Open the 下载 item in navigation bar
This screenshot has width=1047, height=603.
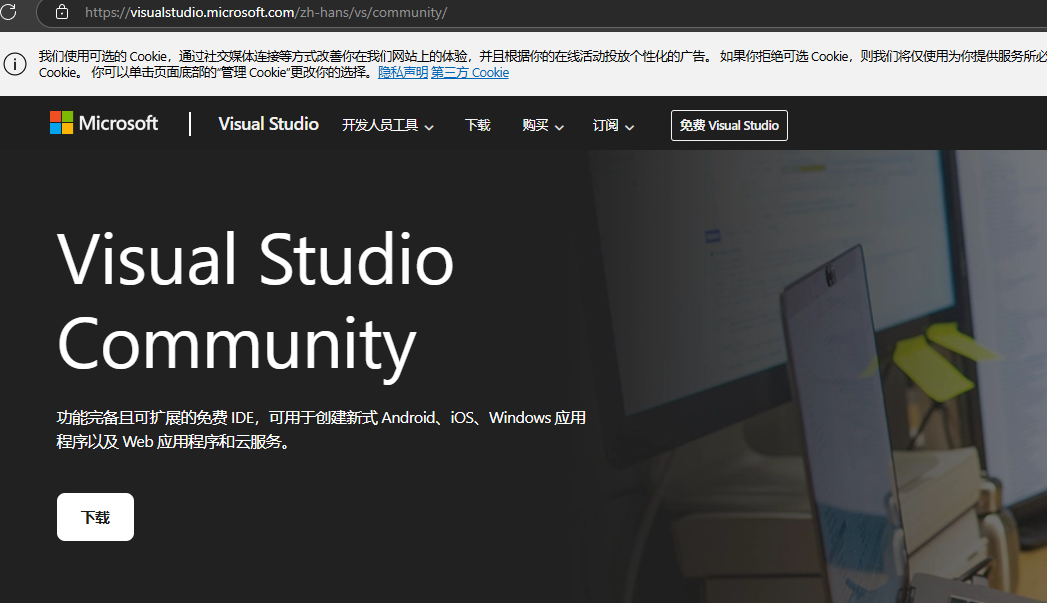click(x=478, y=125)
